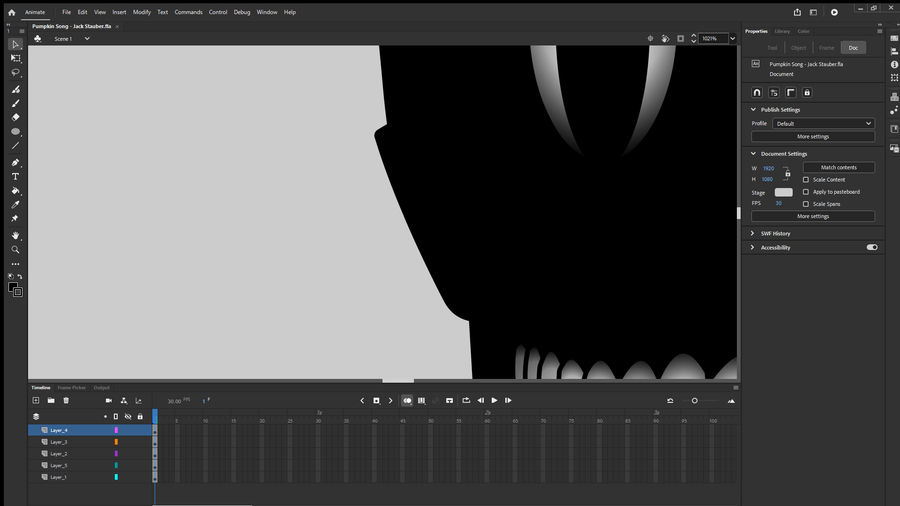Enable Scale Spans checkbox
This screenshot has height=506, width=900.
tap(806, 204)
